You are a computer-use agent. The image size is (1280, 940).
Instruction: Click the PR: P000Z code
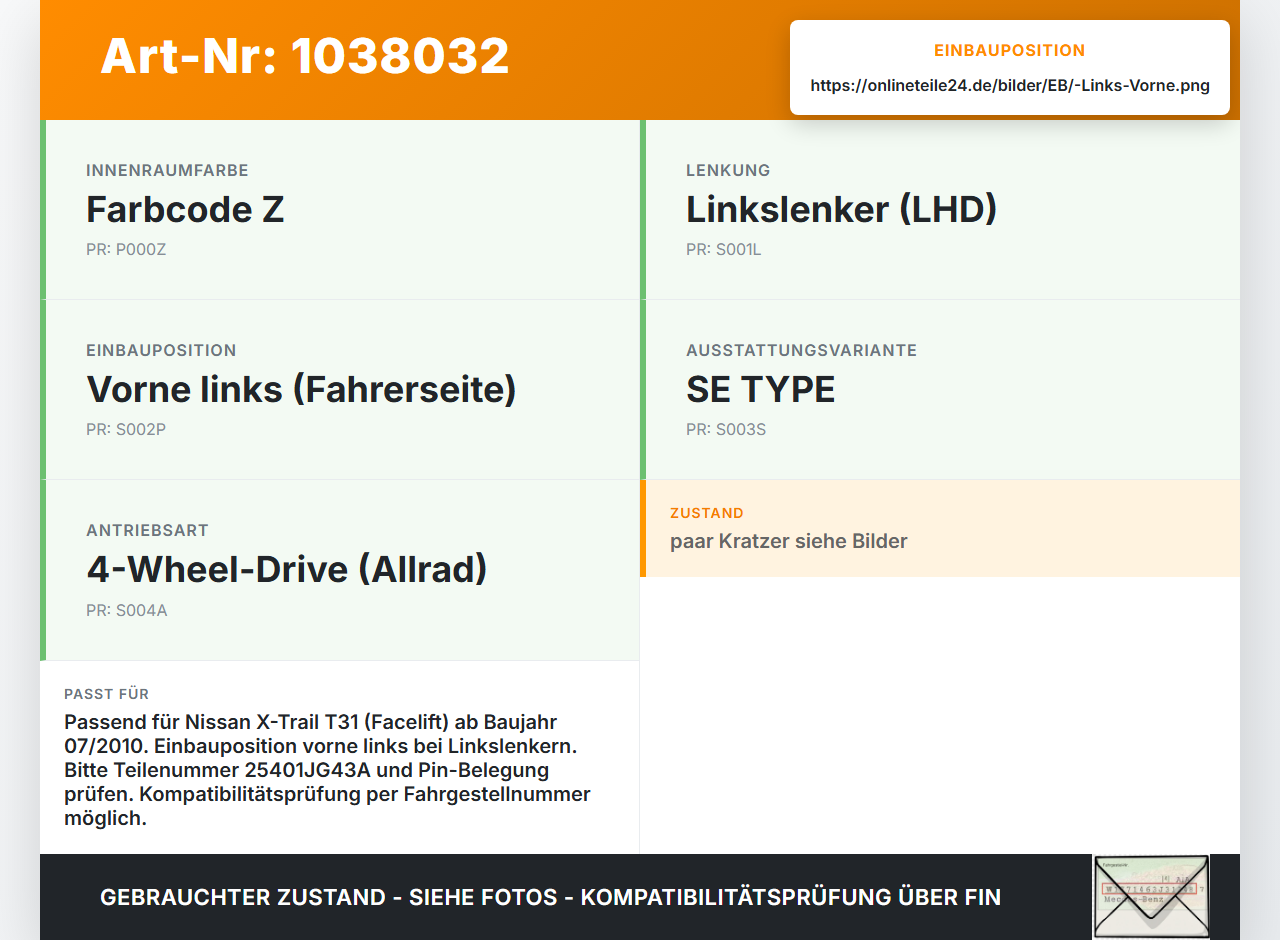point(126,250)
